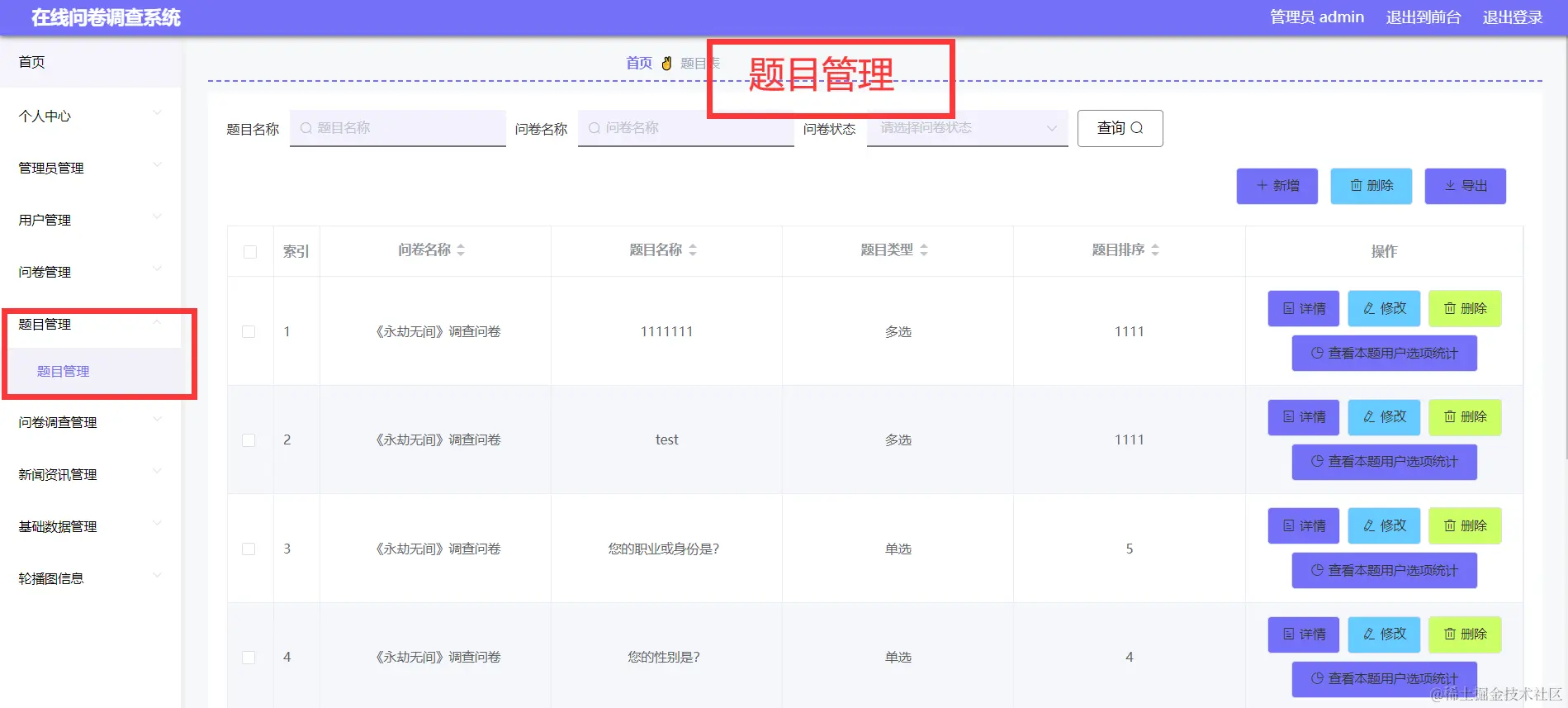Click the 导出 export button

tap(1465, 186)
